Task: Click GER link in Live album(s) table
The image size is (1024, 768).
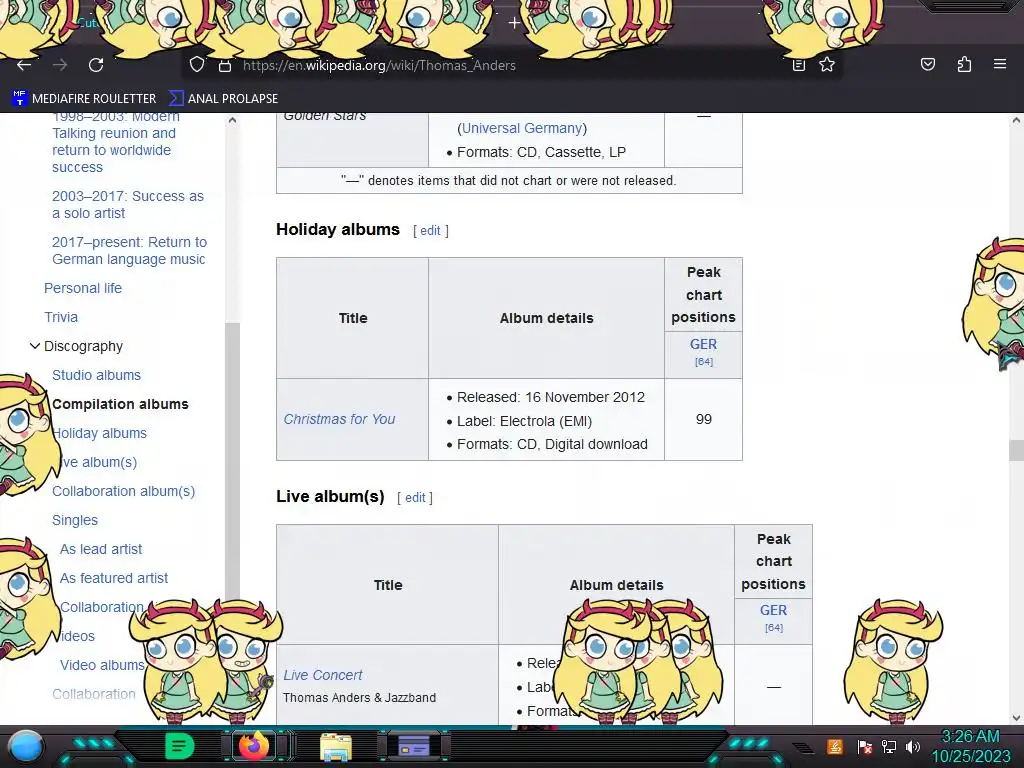Action: 773,610
